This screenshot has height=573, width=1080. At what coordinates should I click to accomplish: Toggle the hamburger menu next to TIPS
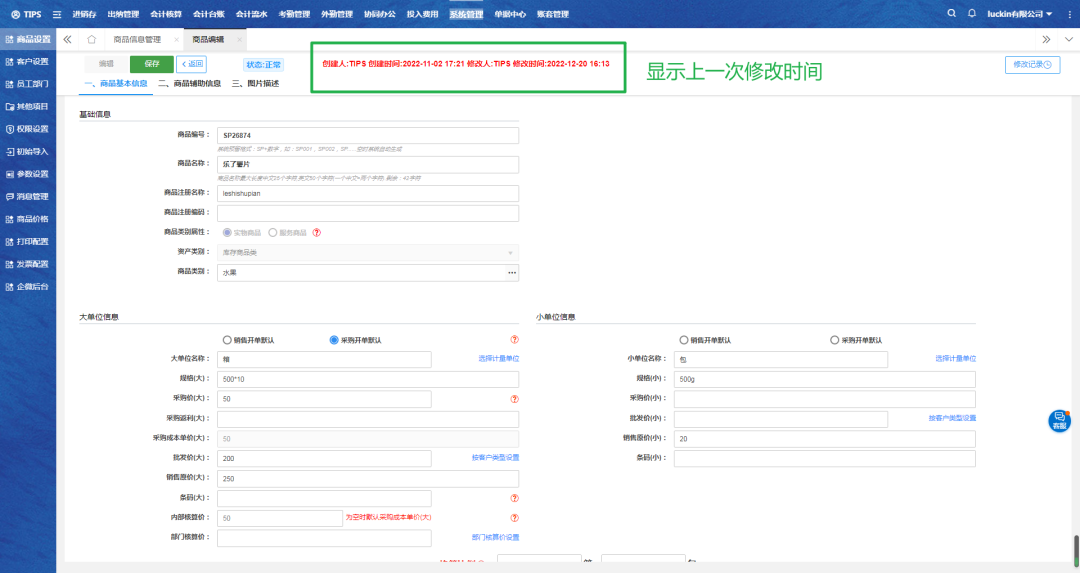(56, 14)
